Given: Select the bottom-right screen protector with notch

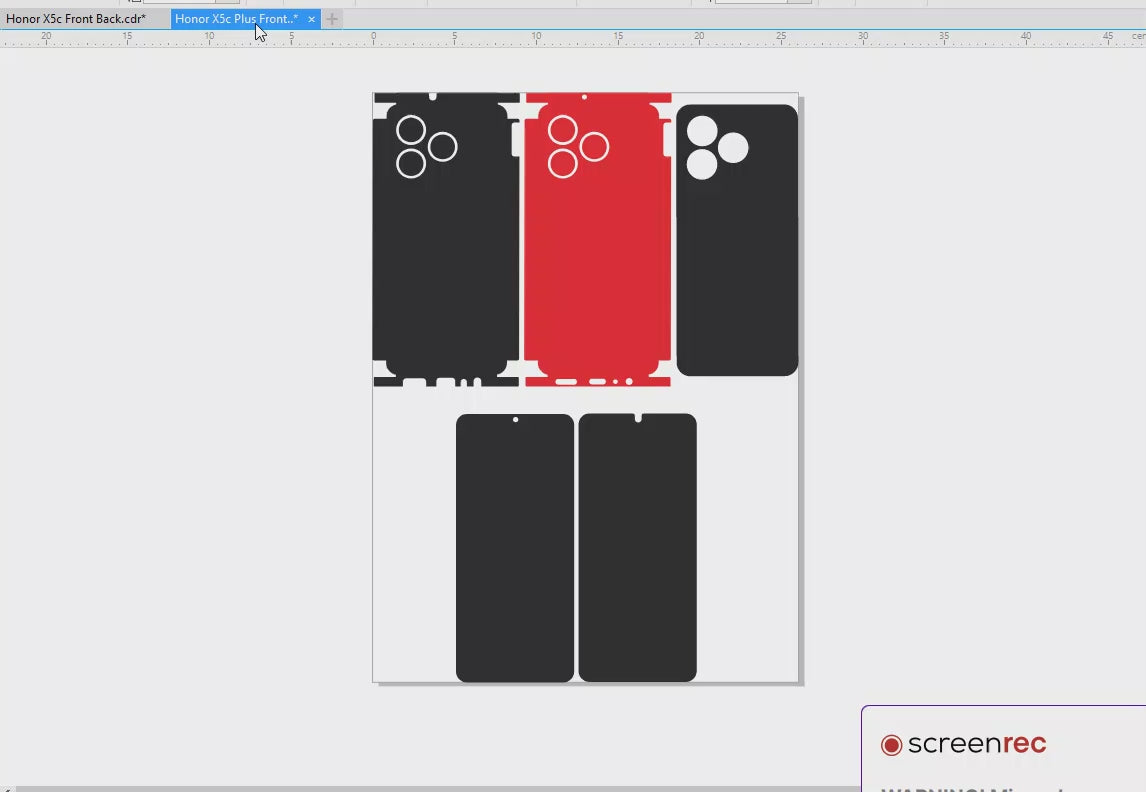Looking at the screenshot, I should point(637,550).
